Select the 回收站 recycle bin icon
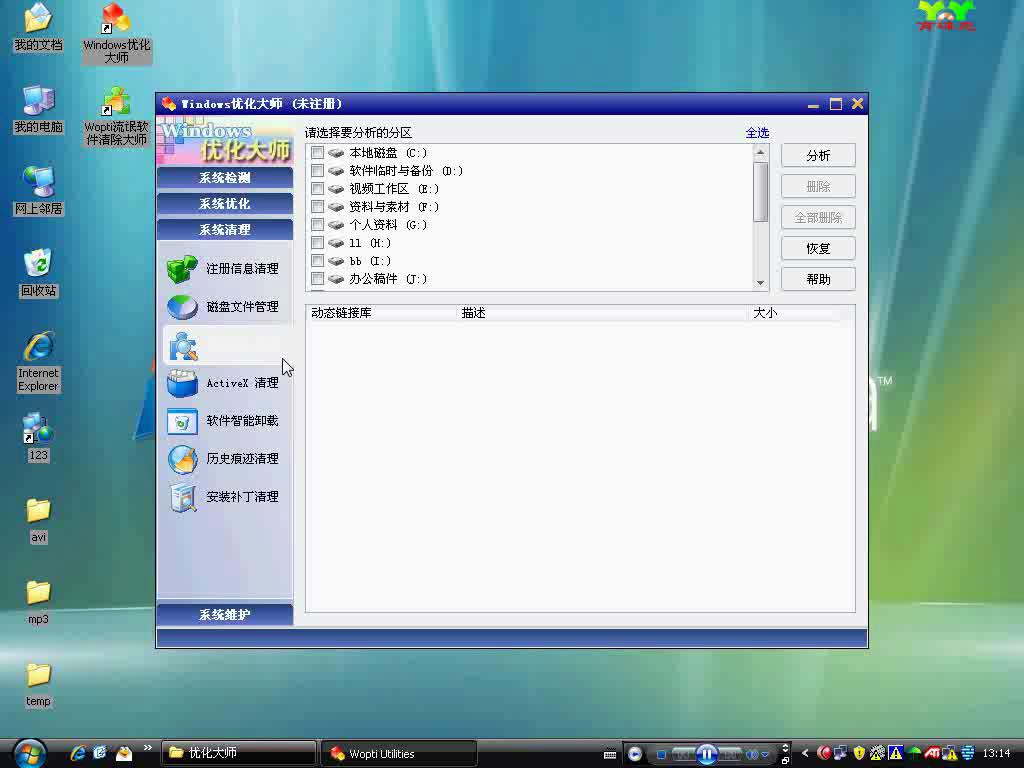The height and width of the screenshot is (768, 1024). point(39,273)
